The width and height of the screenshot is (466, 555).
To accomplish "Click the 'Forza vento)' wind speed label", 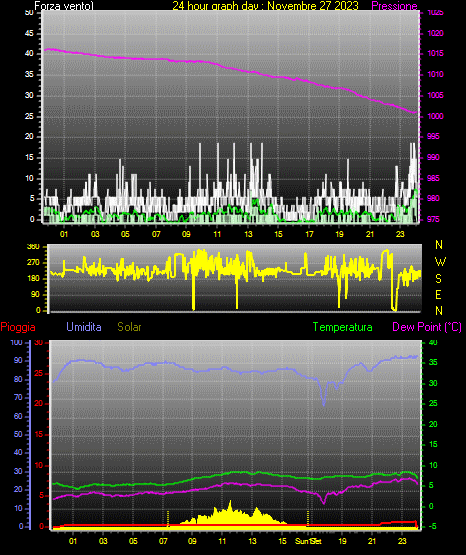I will (64, 6).
